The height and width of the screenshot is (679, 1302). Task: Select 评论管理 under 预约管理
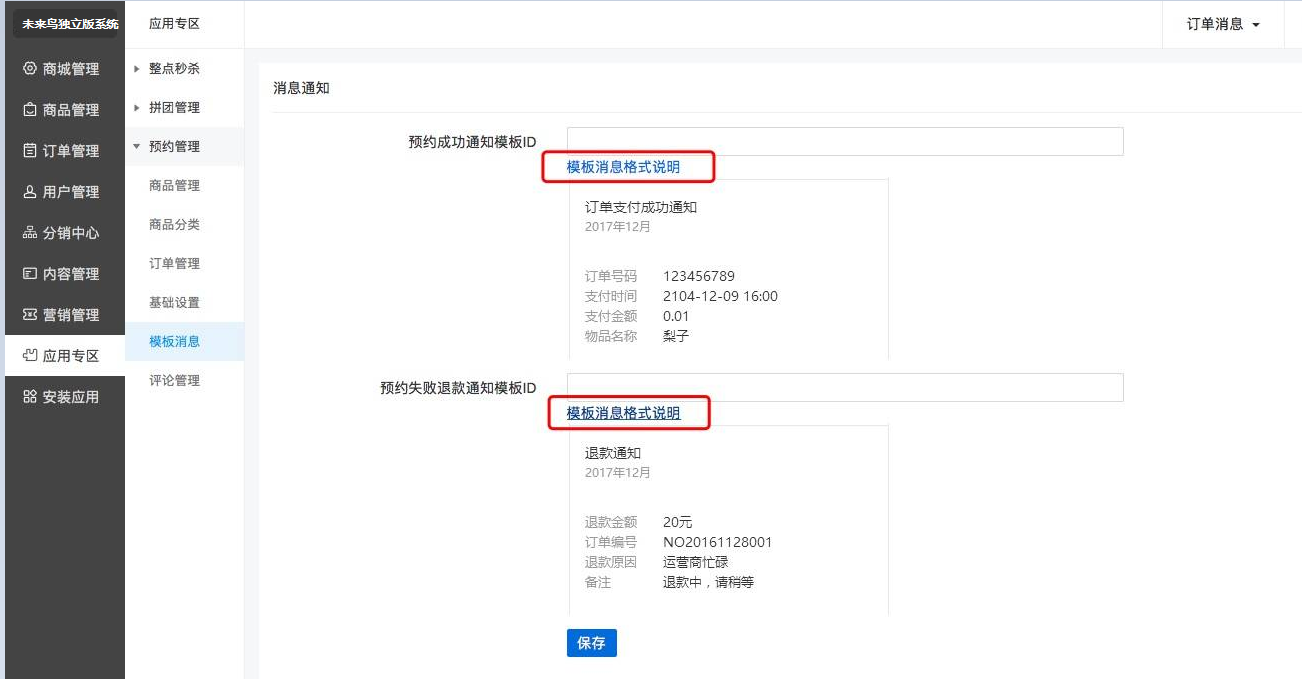[x=175, y=381]
